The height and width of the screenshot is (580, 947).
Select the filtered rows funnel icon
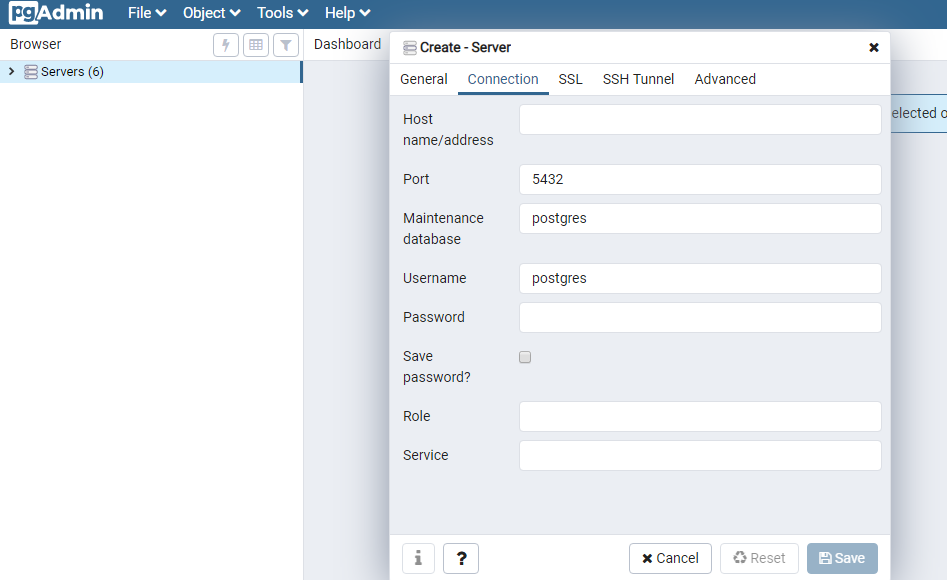pos(286,44)
